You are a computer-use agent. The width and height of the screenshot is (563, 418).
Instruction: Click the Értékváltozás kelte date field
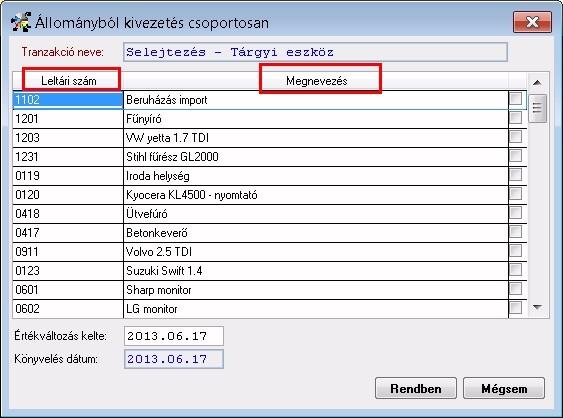(x=174, y=336)
